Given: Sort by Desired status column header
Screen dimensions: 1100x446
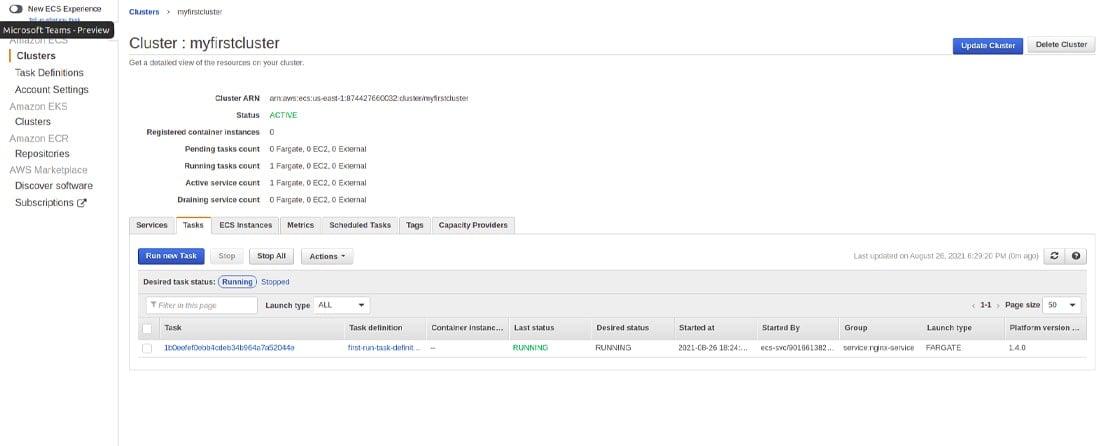Looking at the screenshot, I should 622,327.
